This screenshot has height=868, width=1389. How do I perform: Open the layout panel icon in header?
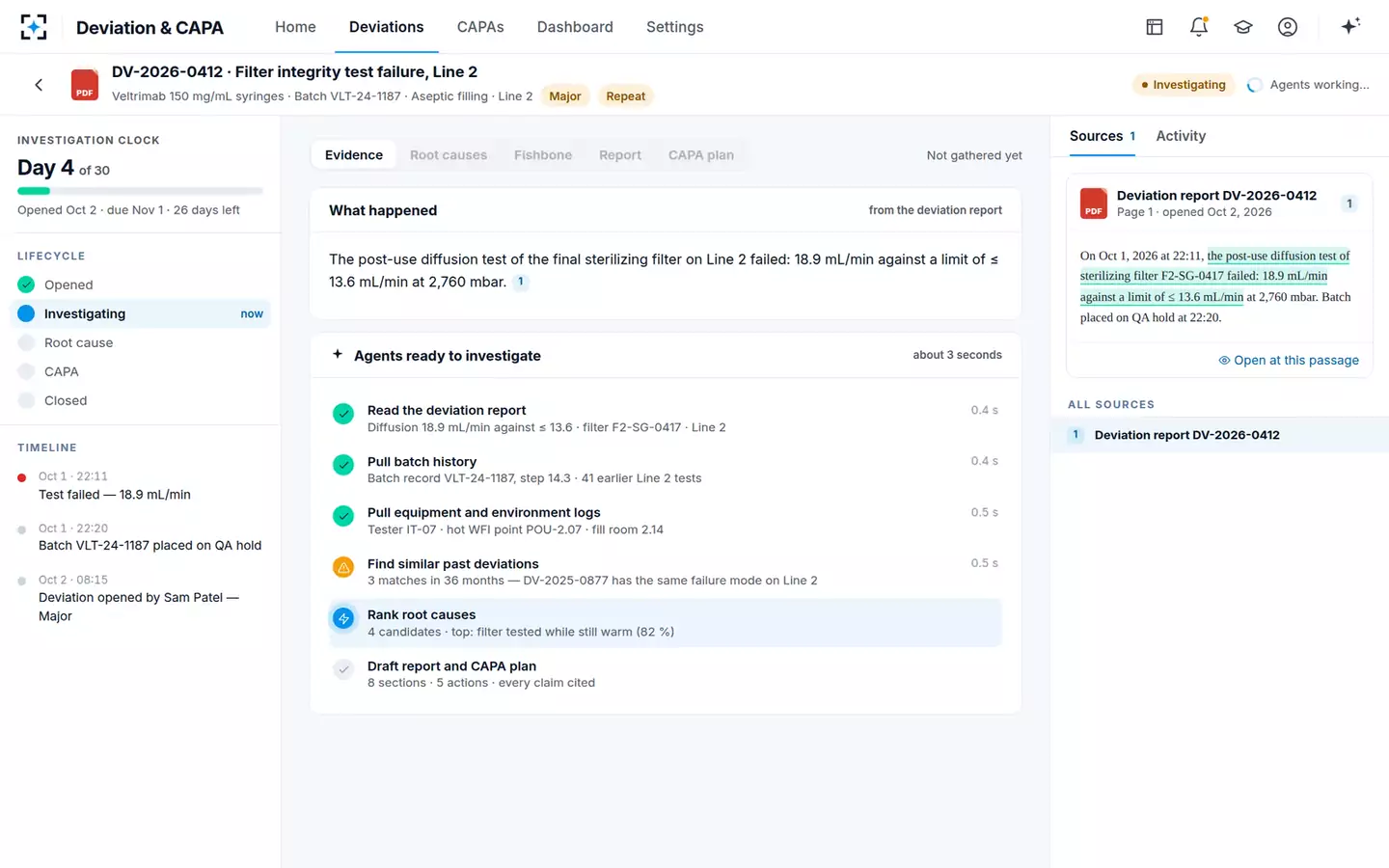pos(1155,27)
